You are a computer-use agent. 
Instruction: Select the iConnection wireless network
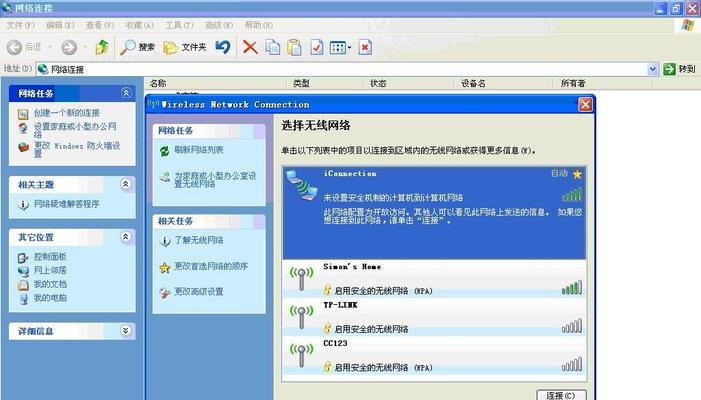(x=434, y=214)
